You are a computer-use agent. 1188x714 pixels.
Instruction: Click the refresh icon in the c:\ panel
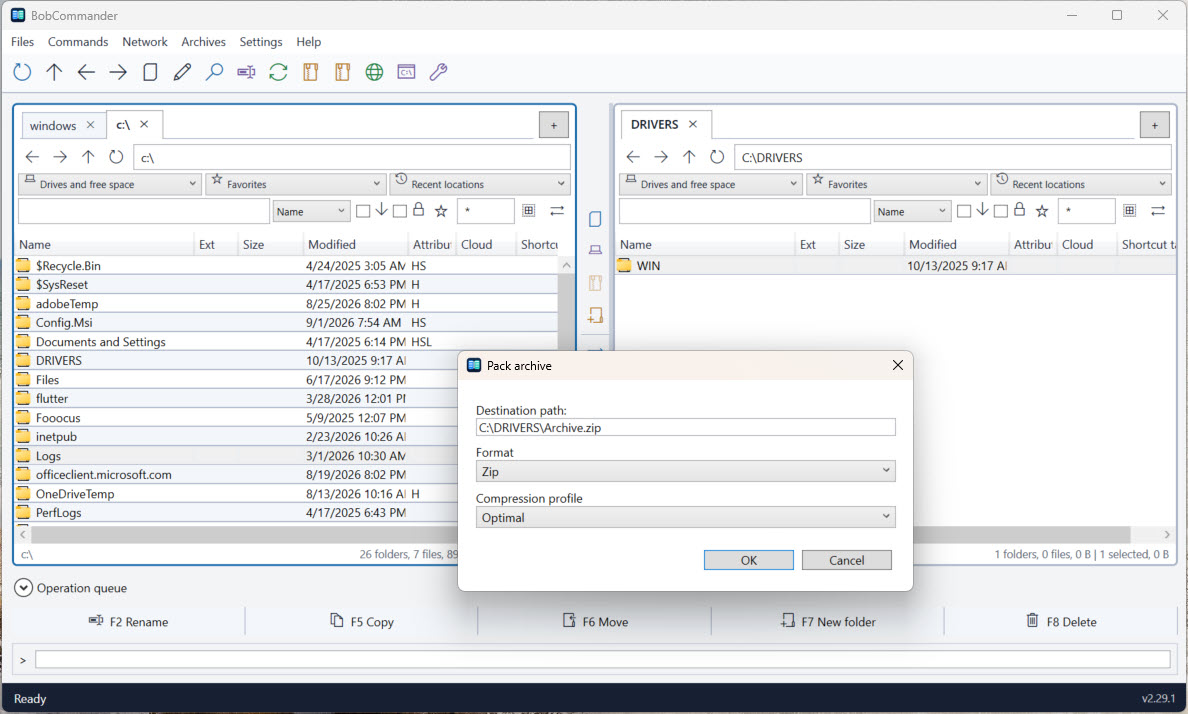click(116, 157)
